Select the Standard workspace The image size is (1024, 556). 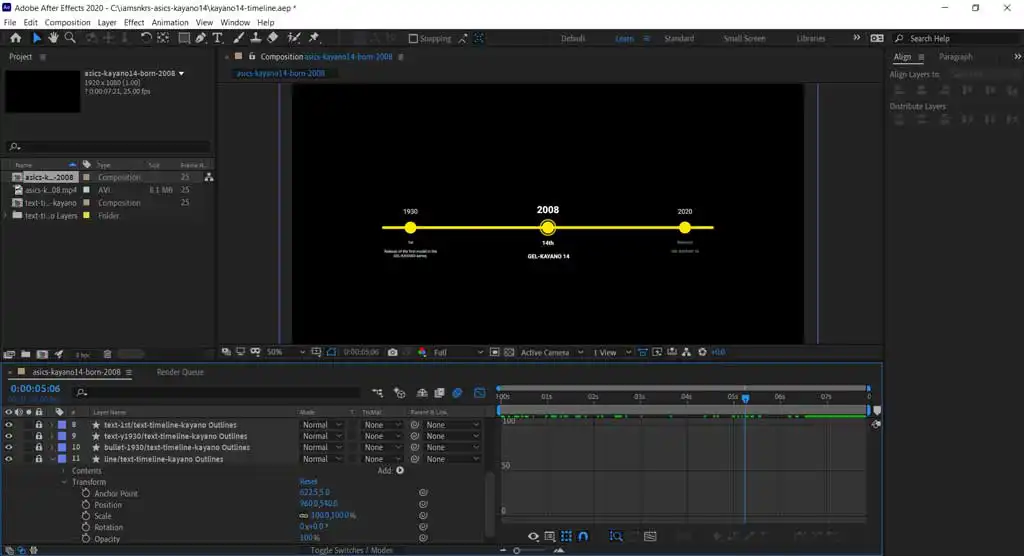(679, 39)
